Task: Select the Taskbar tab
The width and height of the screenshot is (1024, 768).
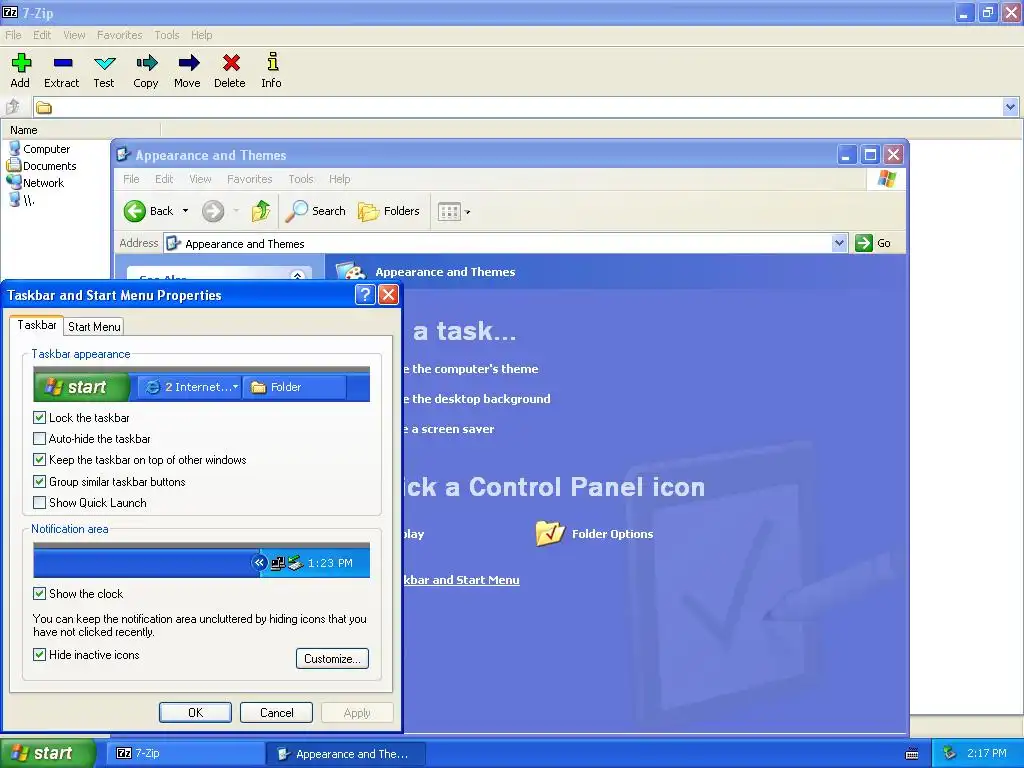Action: tap(37, 325)
